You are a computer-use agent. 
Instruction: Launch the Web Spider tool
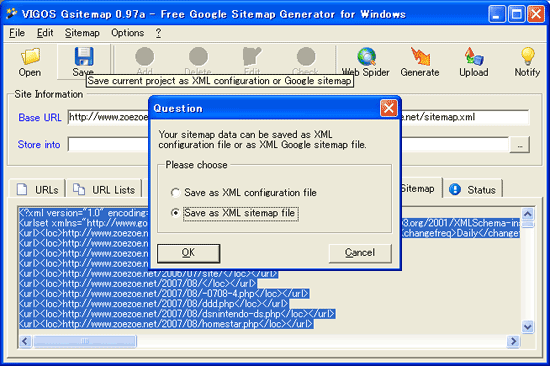pyautogui.click(x=367, y=56)
